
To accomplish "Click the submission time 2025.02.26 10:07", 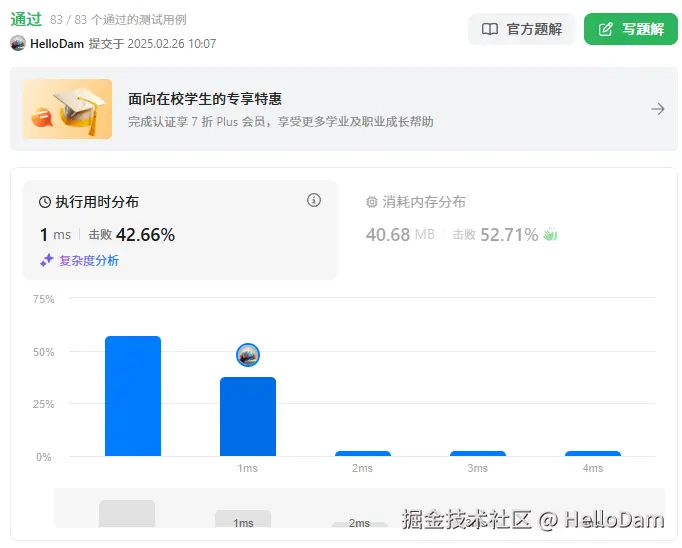I will click(x=172, y=44).
